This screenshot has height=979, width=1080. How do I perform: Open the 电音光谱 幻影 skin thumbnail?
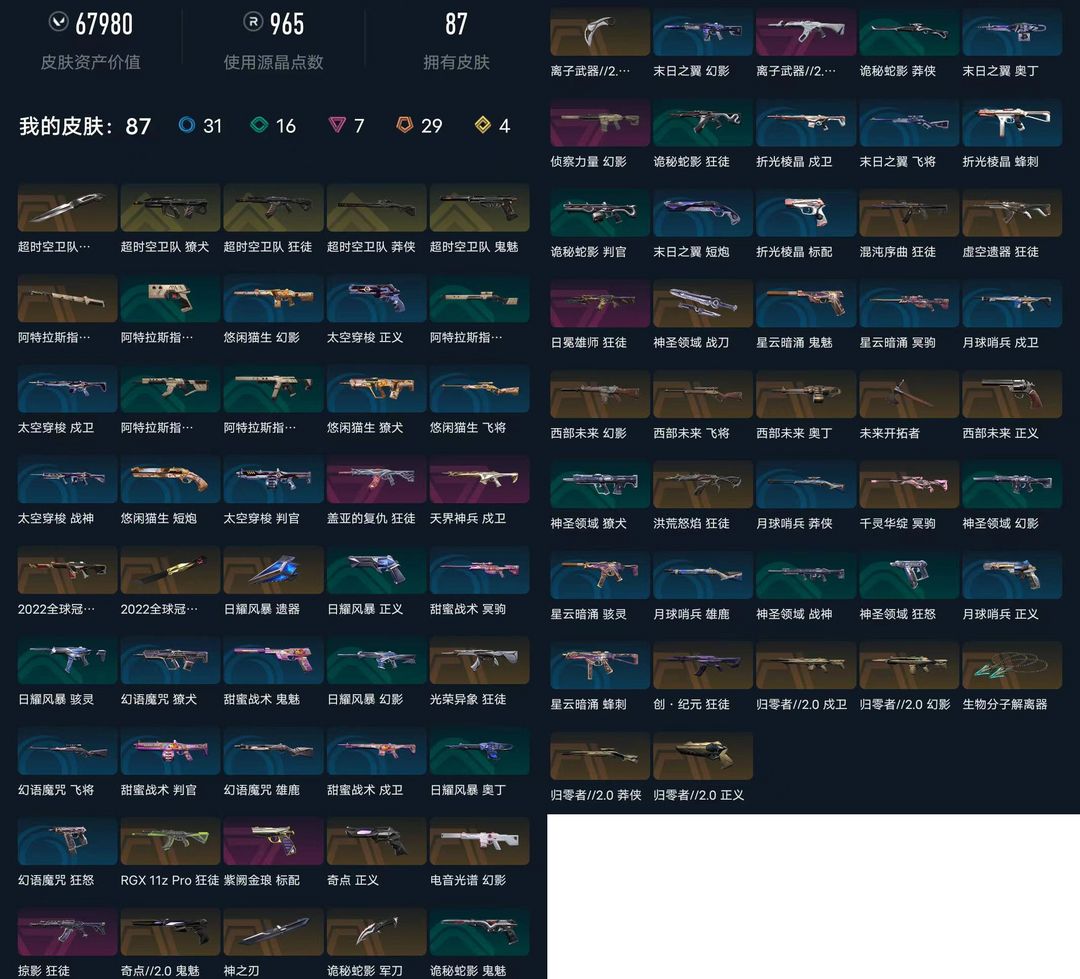479,841
